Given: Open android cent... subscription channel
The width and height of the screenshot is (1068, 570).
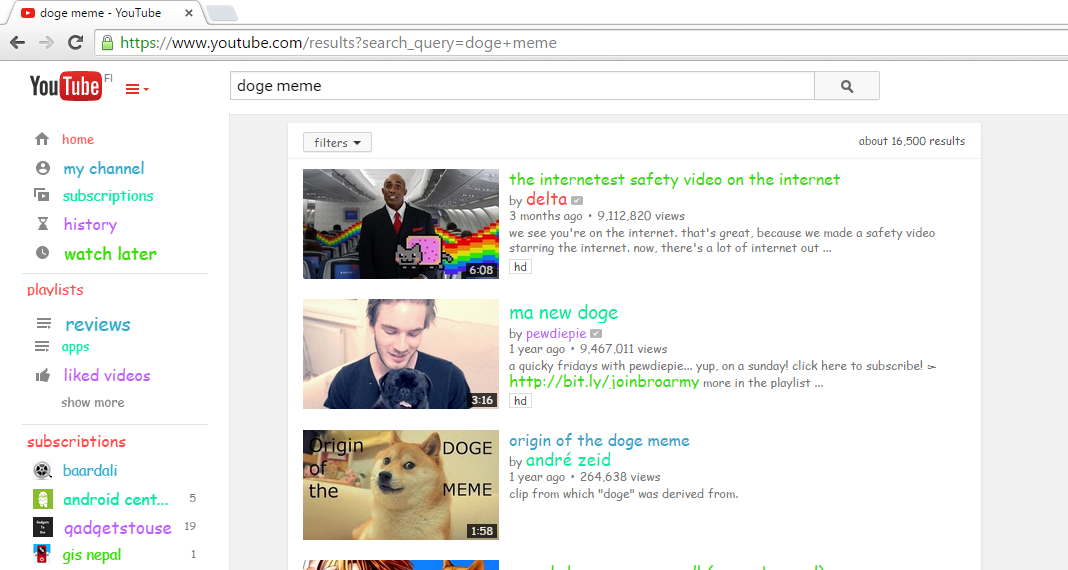Looking at the screenshot, I should pyautogui.click(x=116, y=499).
